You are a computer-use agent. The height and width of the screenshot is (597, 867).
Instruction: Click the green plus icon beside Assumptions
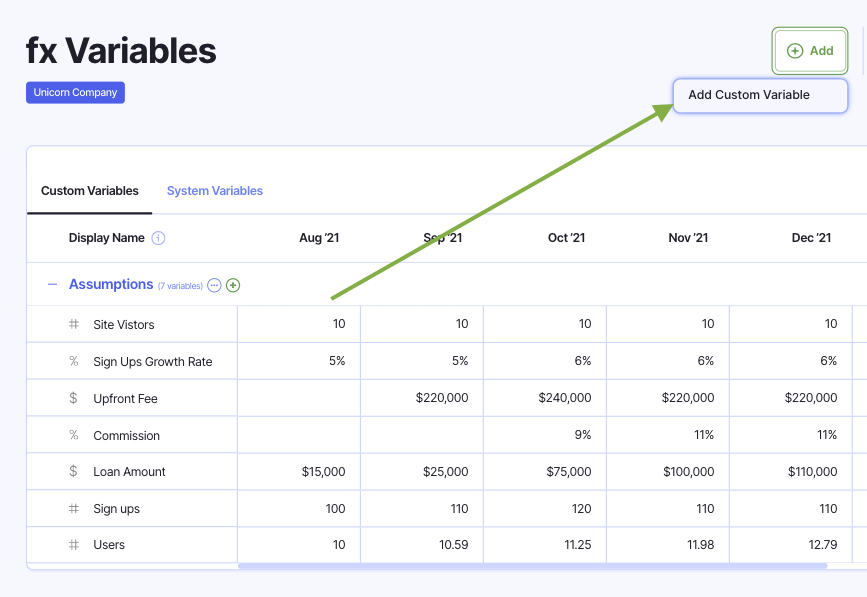(233, 286)
